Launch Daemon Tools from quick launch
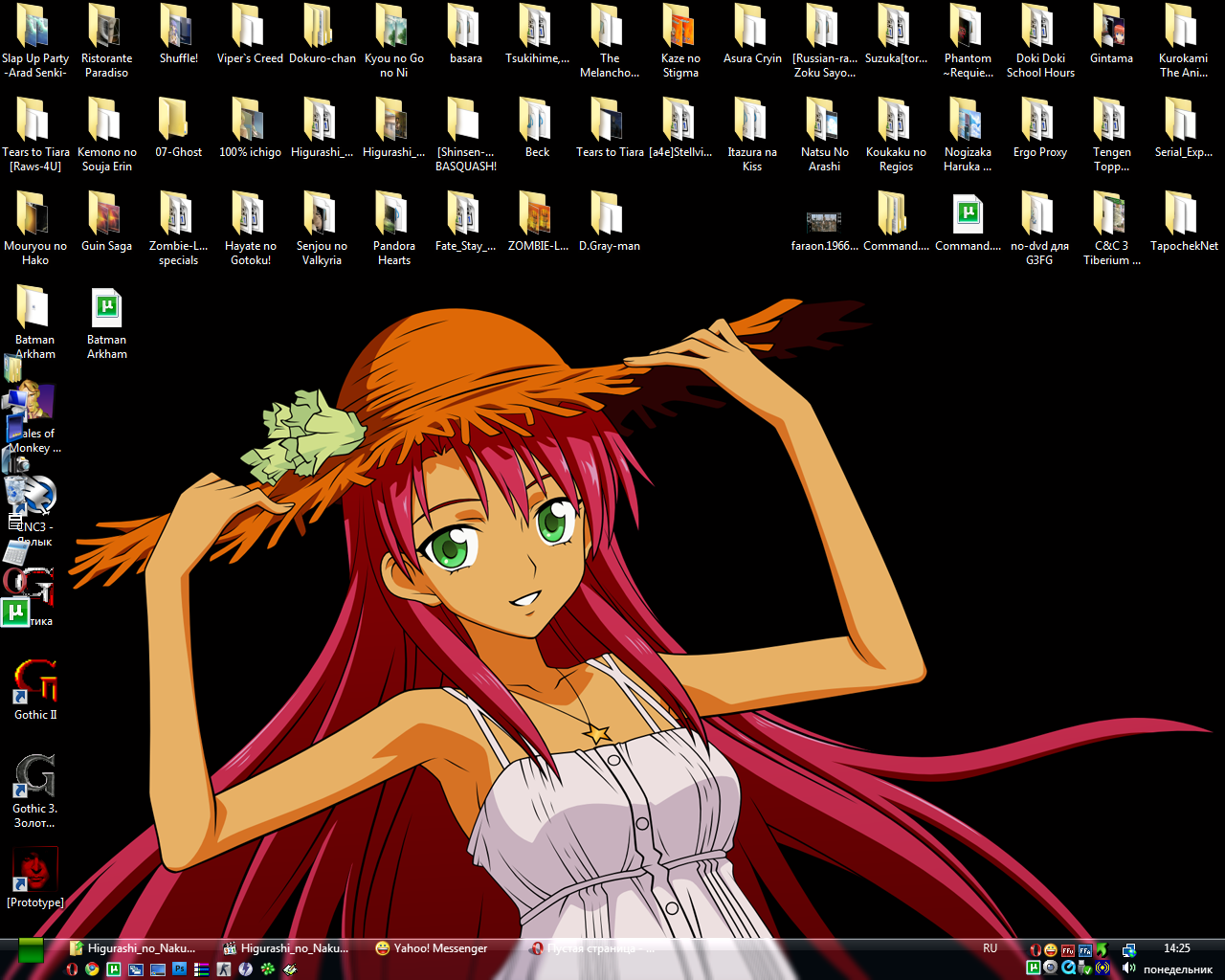The image size is (1225, 980). click(246, 969)
